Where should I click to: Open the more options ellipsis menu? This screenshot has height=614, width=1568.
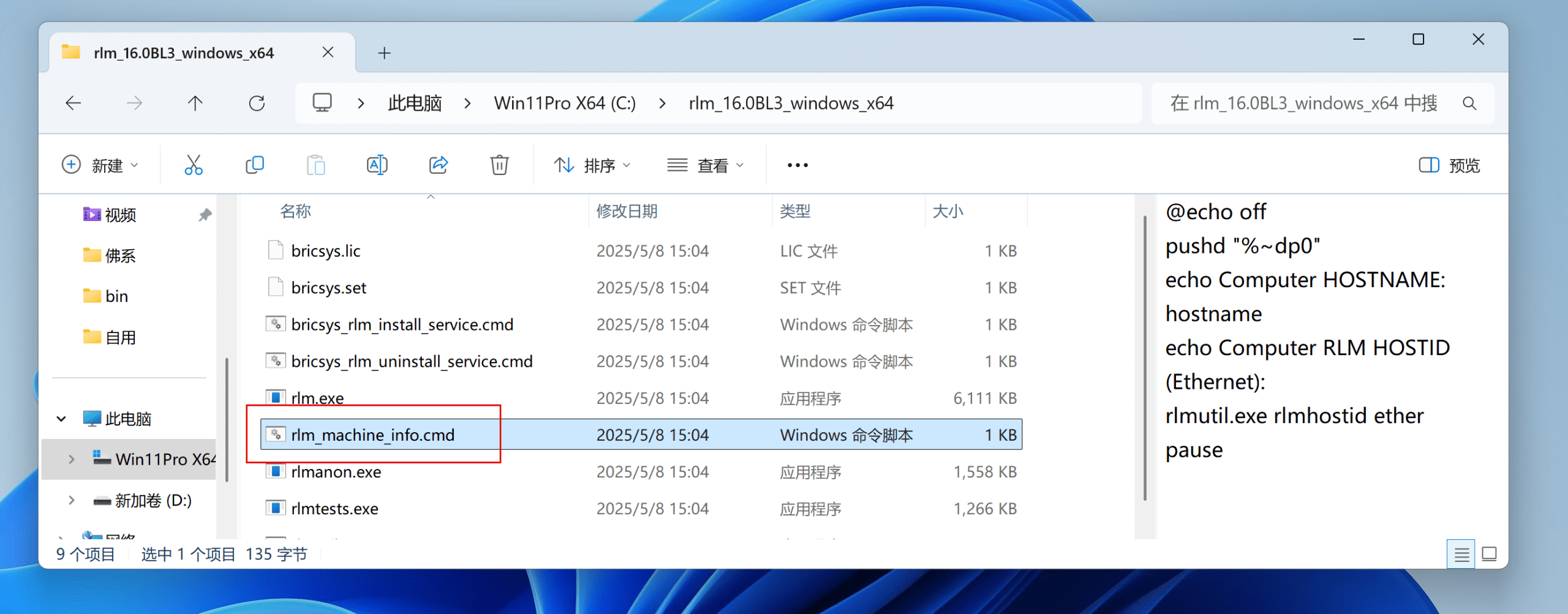(x=797, y=165)
